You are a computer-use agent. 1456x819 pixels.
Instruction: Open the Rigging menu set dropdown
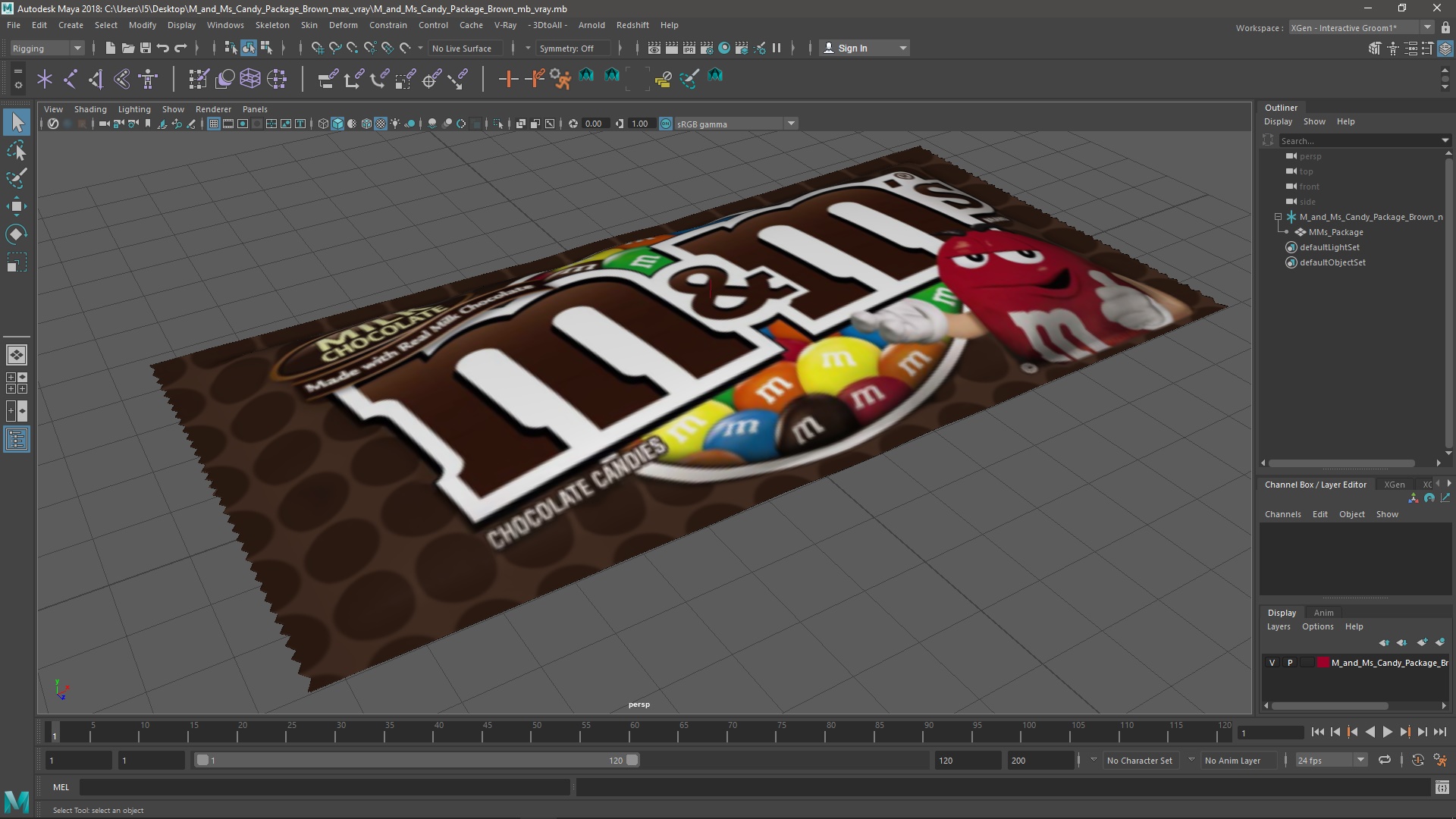click(x=46, y=48)
